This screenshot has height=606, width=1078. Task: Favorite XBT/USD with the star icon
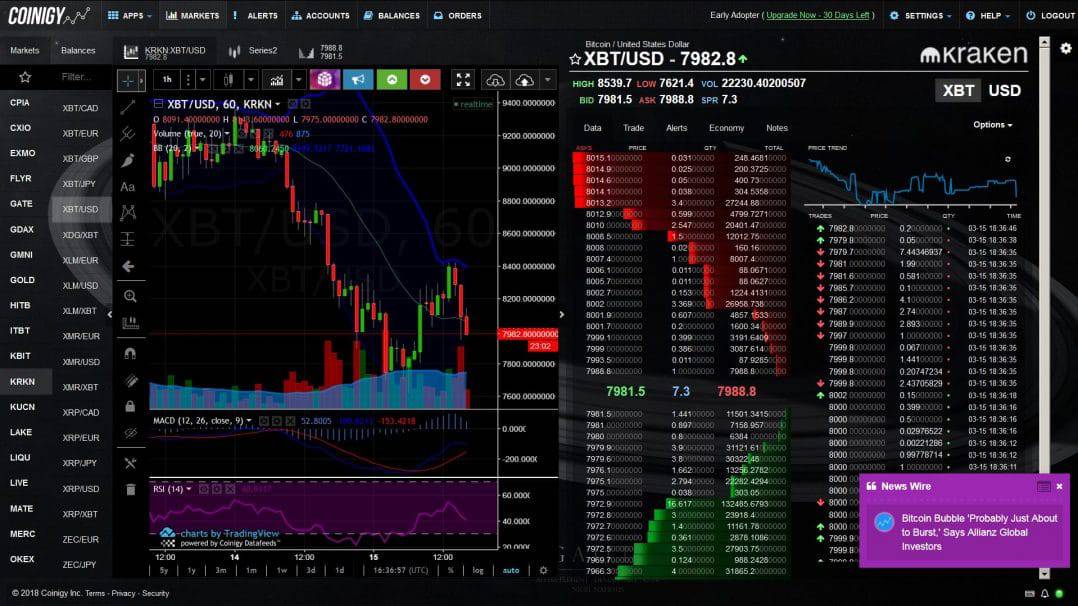575,59
